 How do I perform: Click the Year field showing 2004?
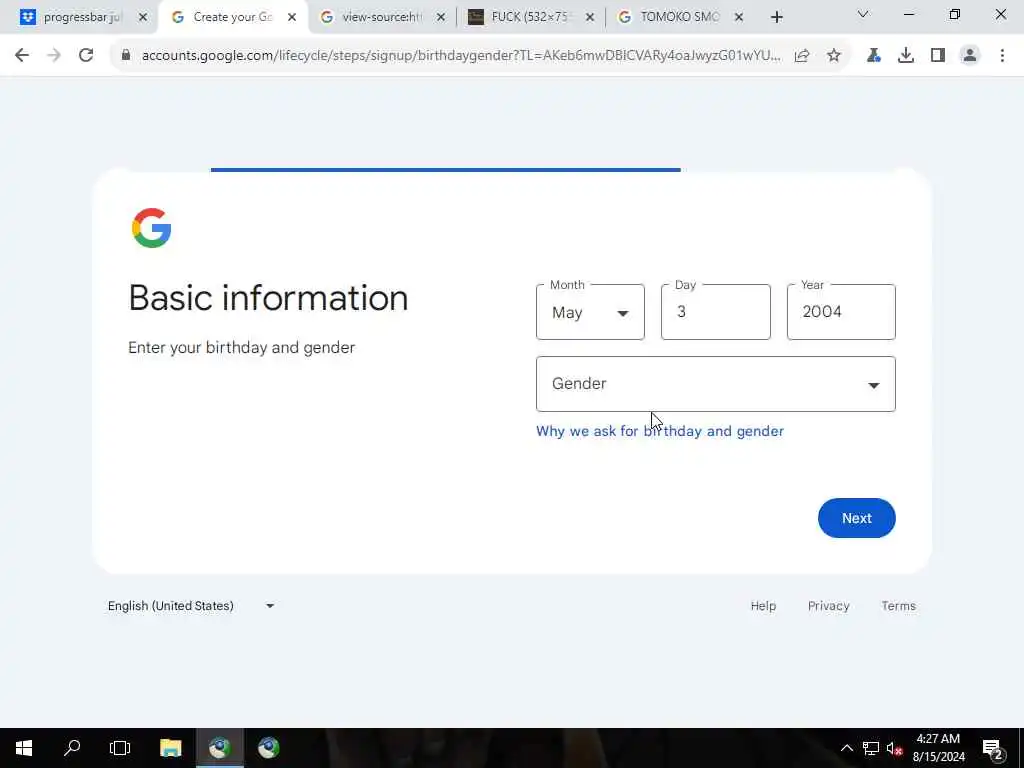pyautogui.click(x=841, y=312)
